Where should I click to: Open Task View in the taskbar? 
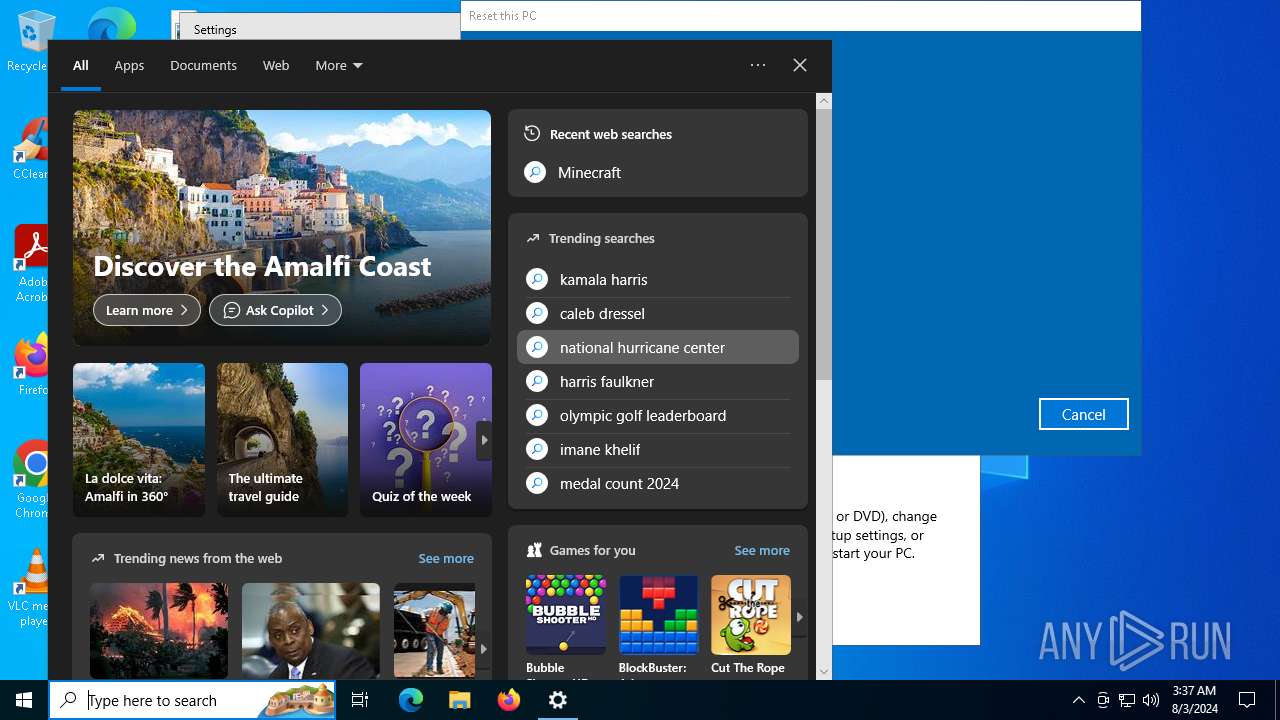(360, 700)
